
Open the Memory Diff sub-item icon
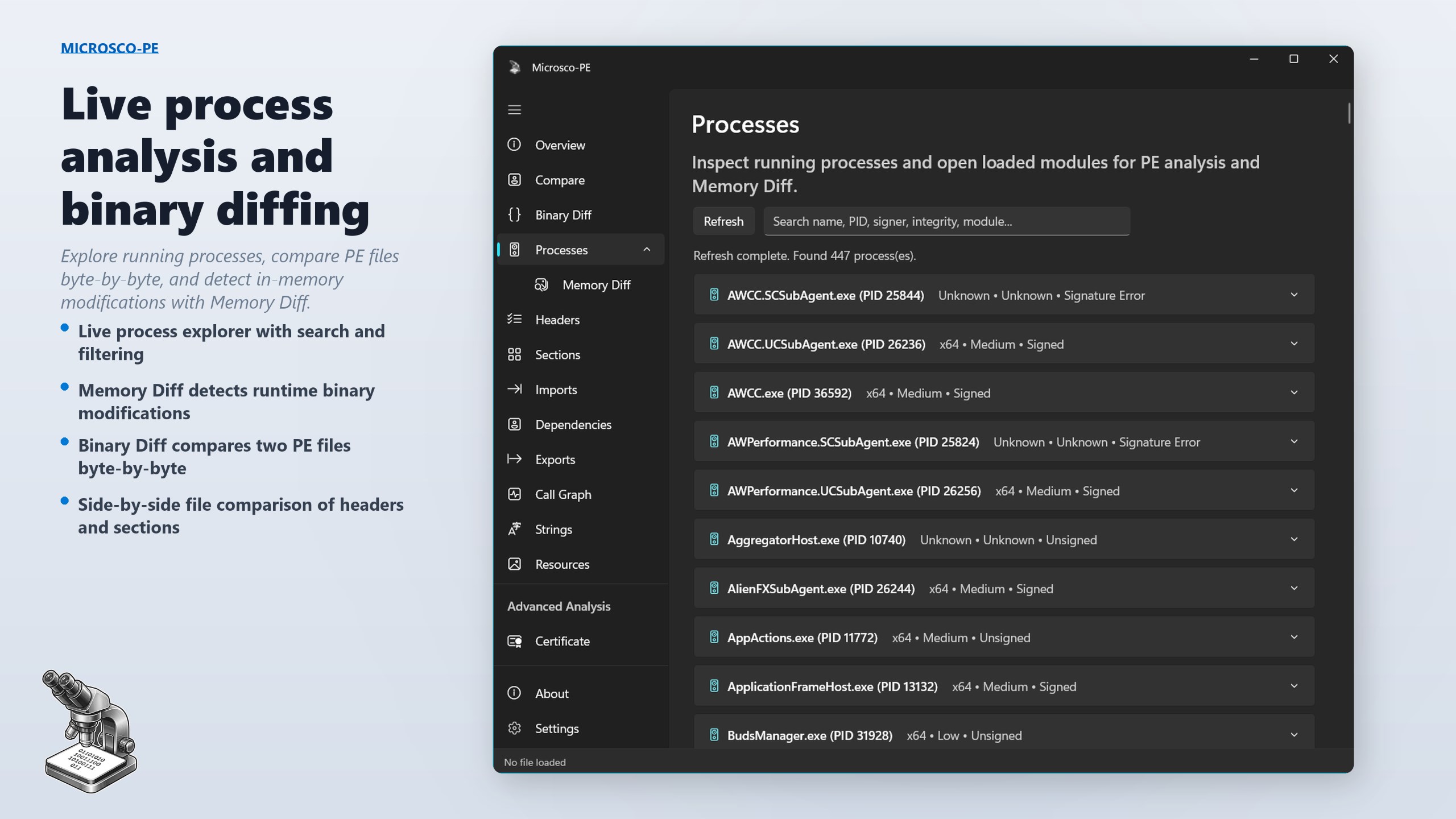(541, 284)
